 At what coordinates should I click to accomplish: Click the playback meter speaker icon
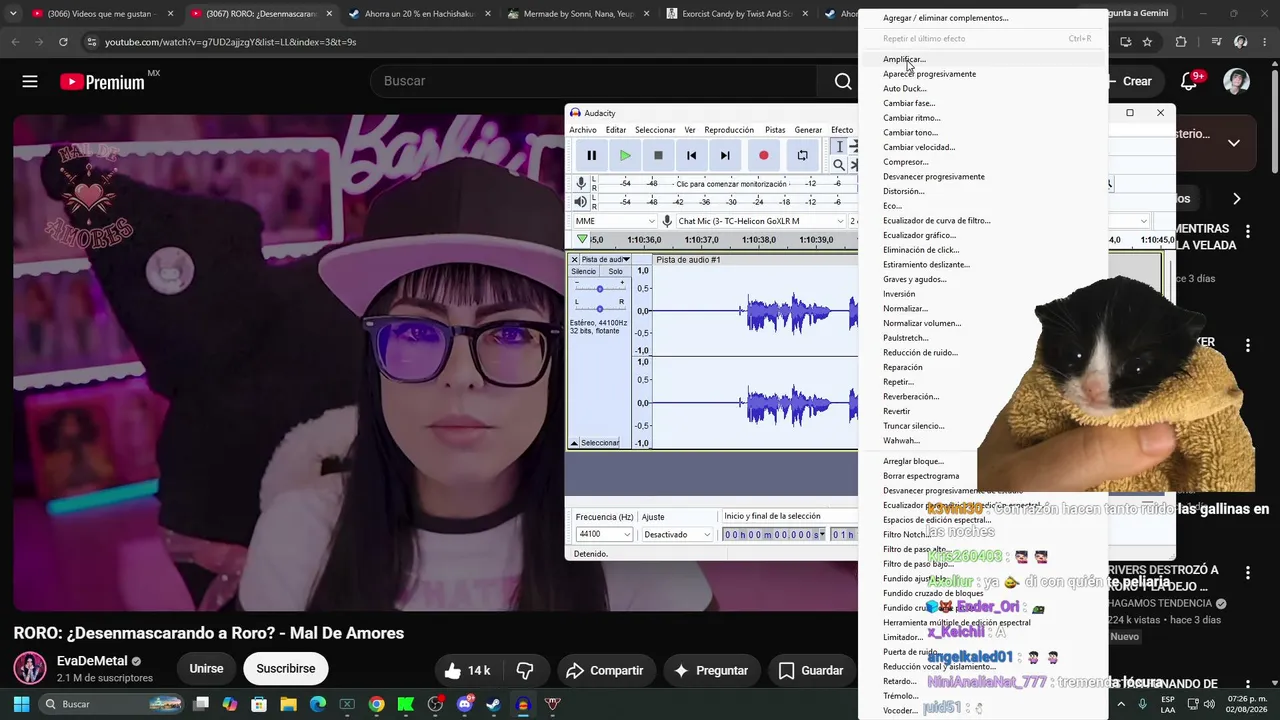click(581, 202)
